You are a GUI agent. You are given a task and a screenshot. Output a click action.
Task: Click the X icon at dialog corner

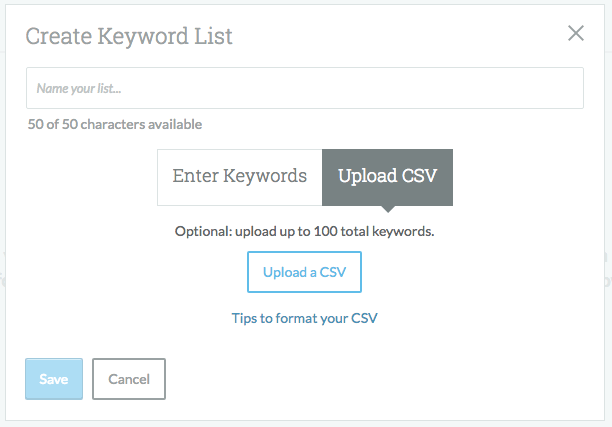pos(576,33)
